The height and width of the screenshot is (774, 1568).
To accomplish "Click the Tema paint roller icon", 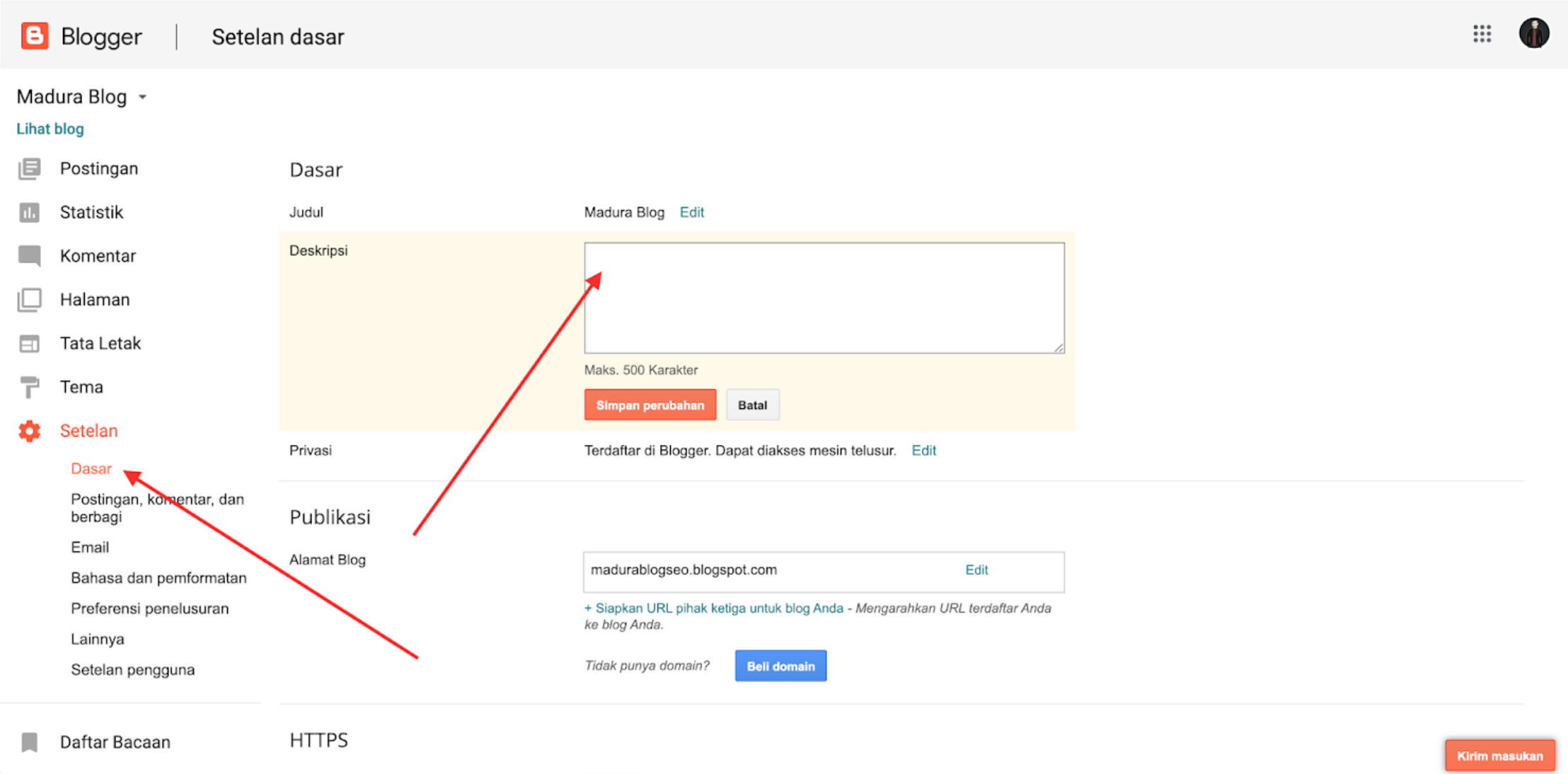I will (x=29, y=387).
